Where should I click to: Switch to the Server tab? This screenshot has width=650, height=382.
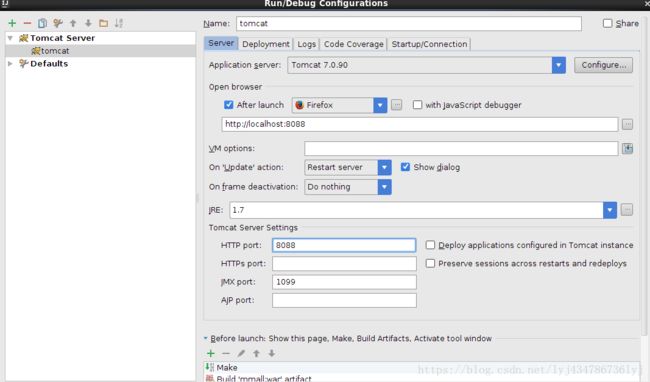pyautogui.click(x=221, y=43)
